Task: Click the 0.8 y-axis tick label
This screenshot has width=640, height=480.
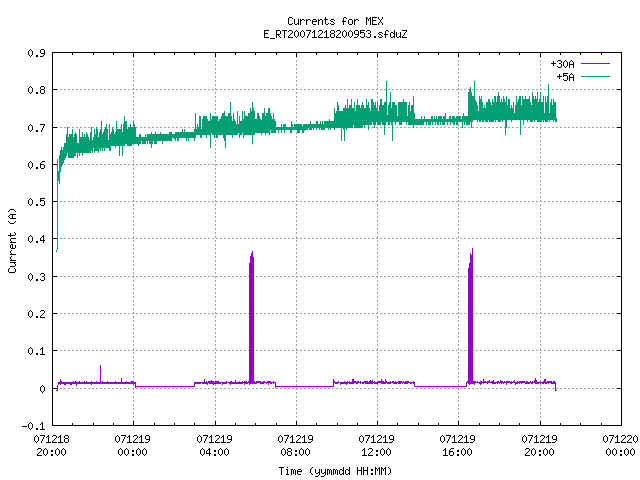Action: [x=36, y=90]
